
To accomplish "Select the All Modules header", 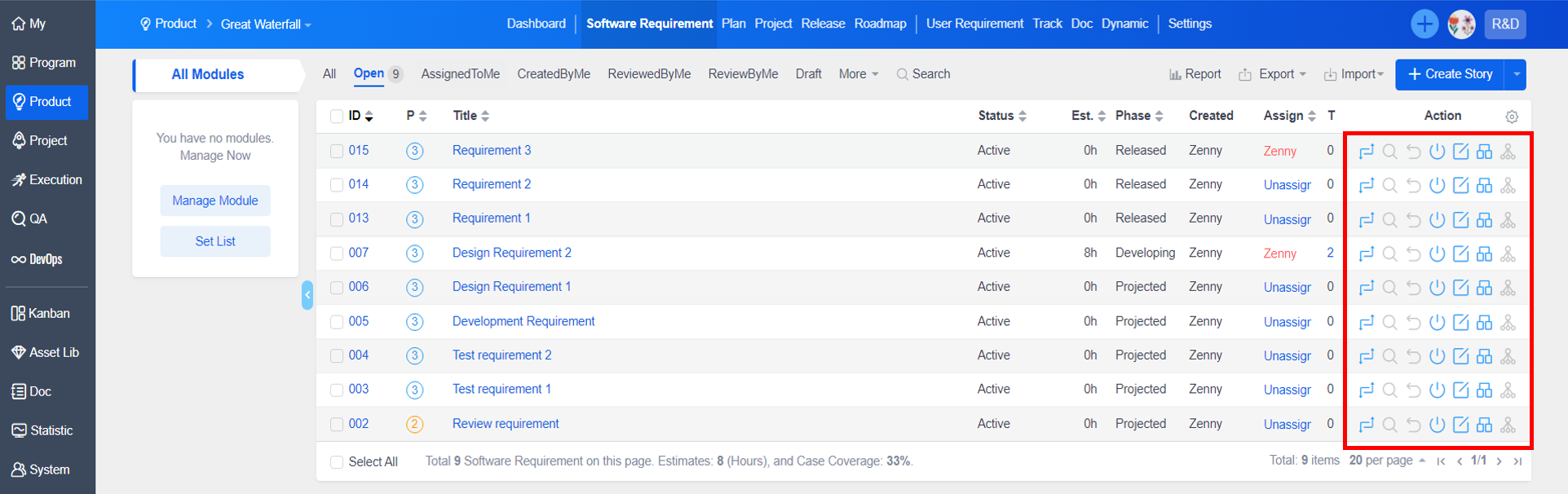I will [x=208, y=74].
